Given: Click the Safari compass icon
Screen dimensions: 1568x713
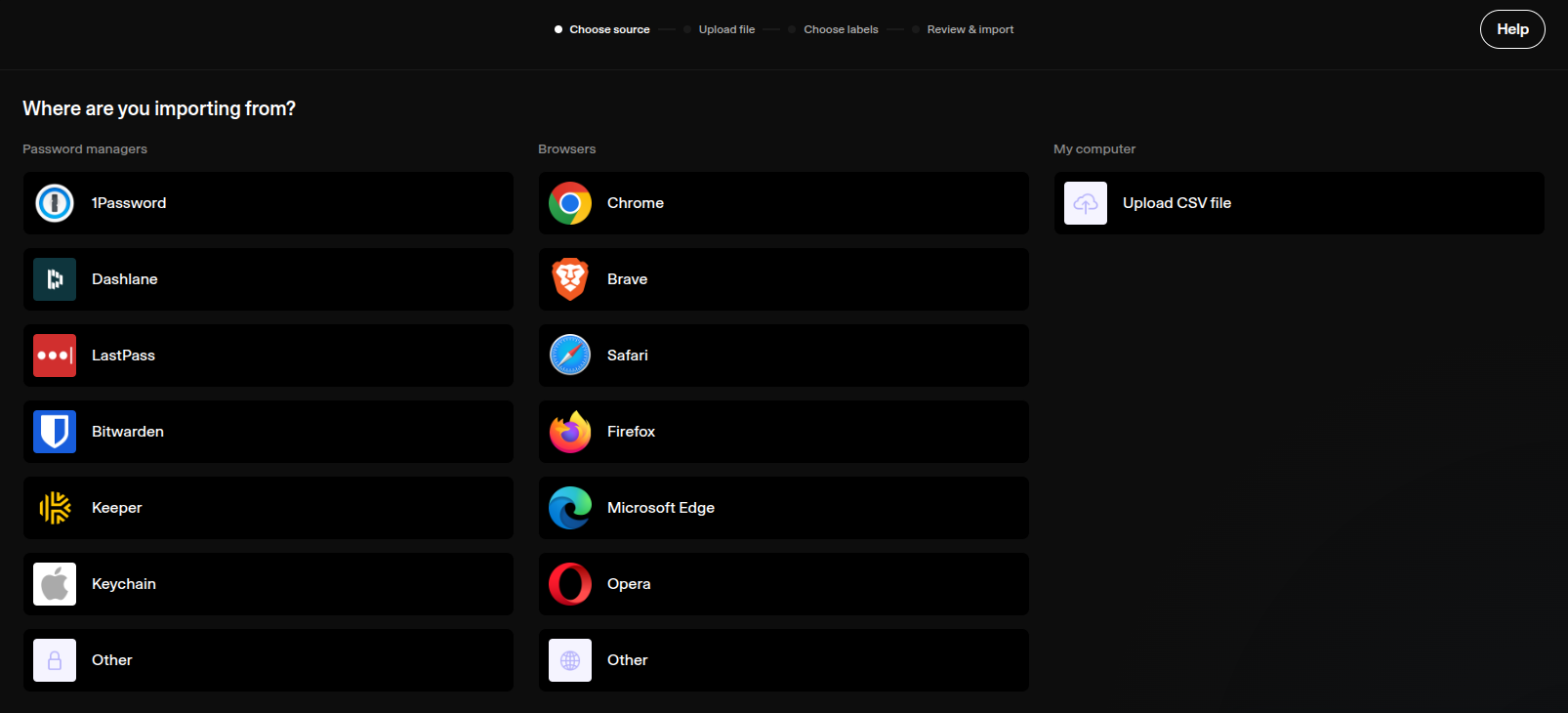Looking at the screenshot, I should pos(570,356).
